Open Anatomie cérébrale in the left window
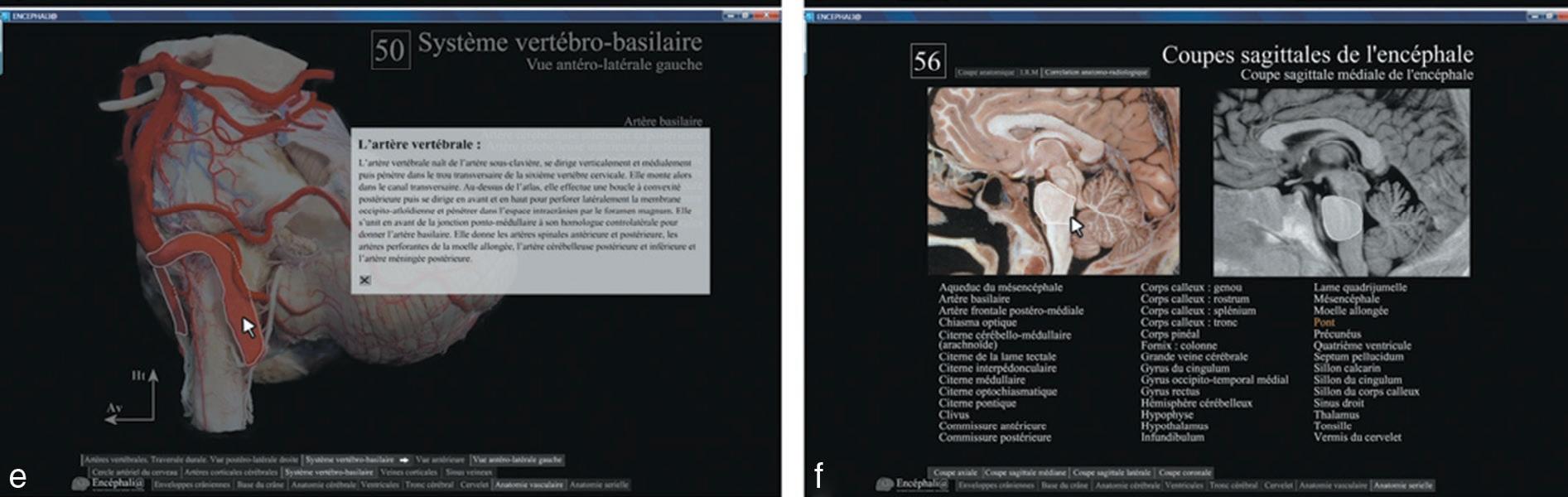Image resolution: width=1568 pixels, height=497 pixels. tap(323, 485)
